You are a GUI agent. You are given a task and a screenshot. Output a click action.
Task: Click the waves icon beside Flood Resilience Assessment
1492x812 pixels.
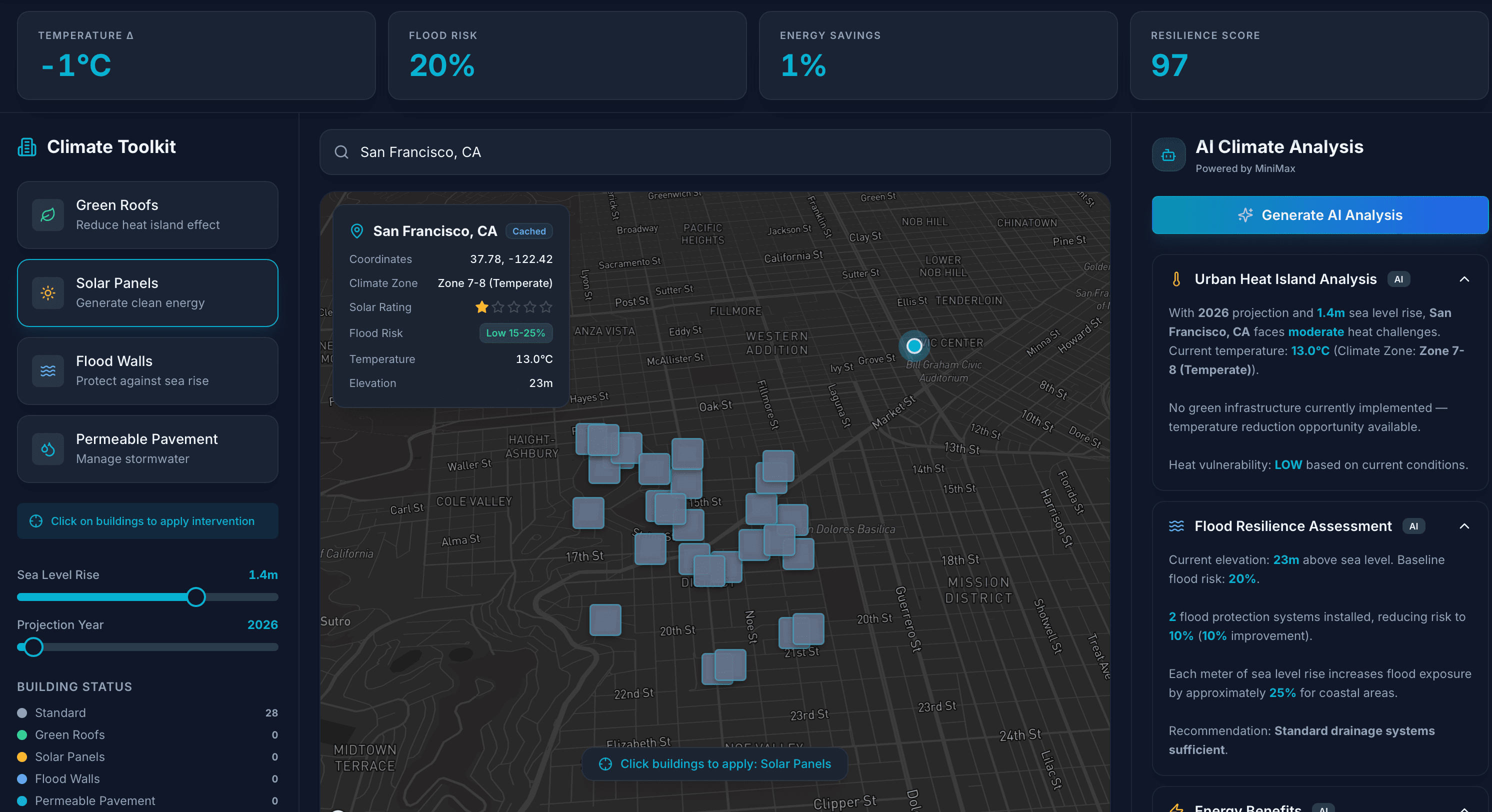[1176, 526]
